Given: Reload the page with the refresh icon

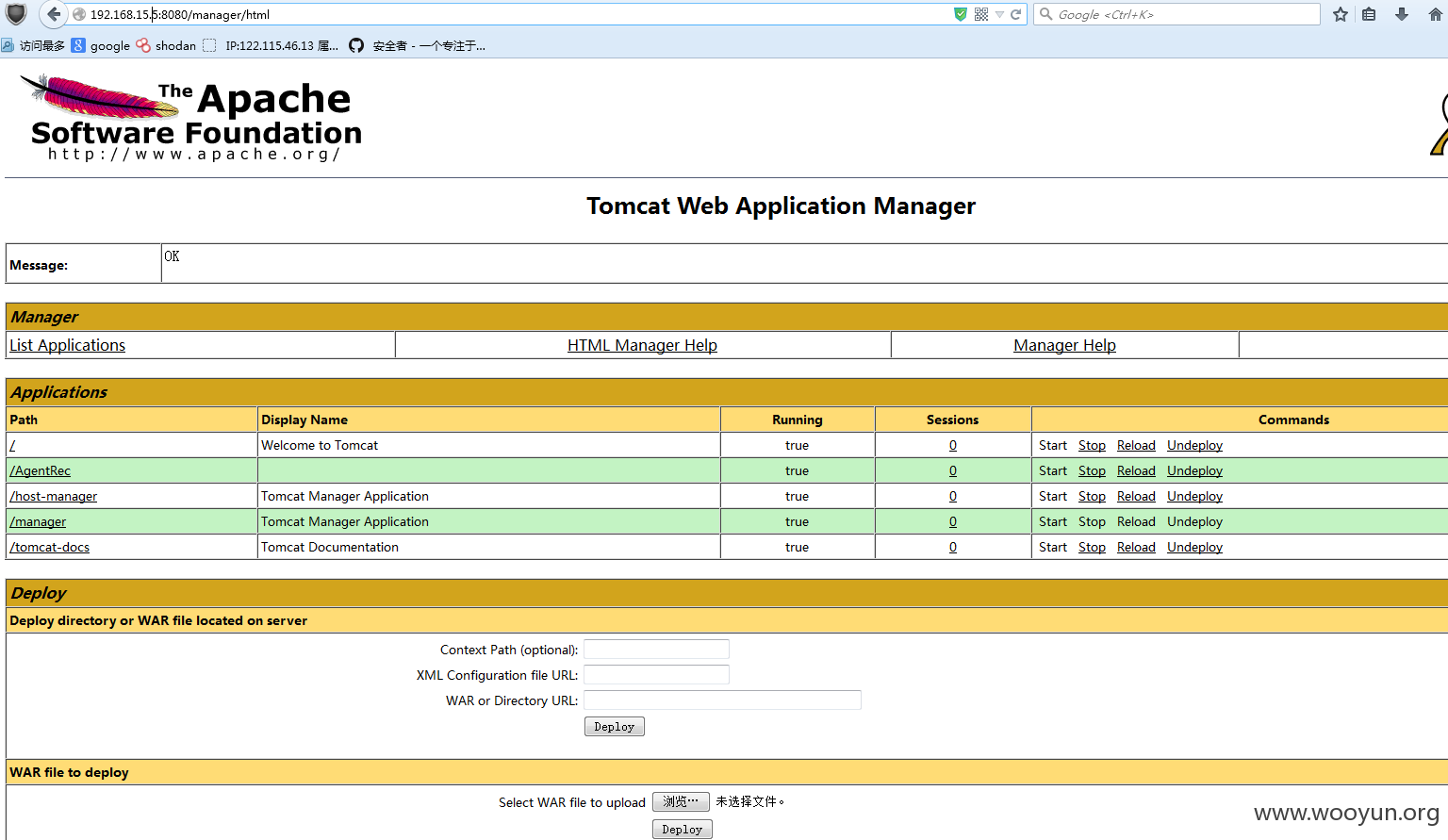Looking at the screenshot, I should click(x=1015, y=14).
